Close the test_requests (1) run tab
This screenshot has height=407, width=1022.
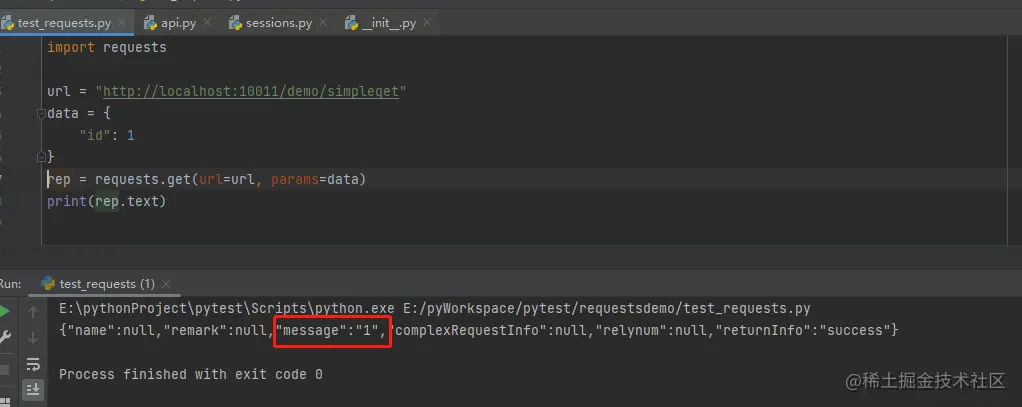pos(166,284)
